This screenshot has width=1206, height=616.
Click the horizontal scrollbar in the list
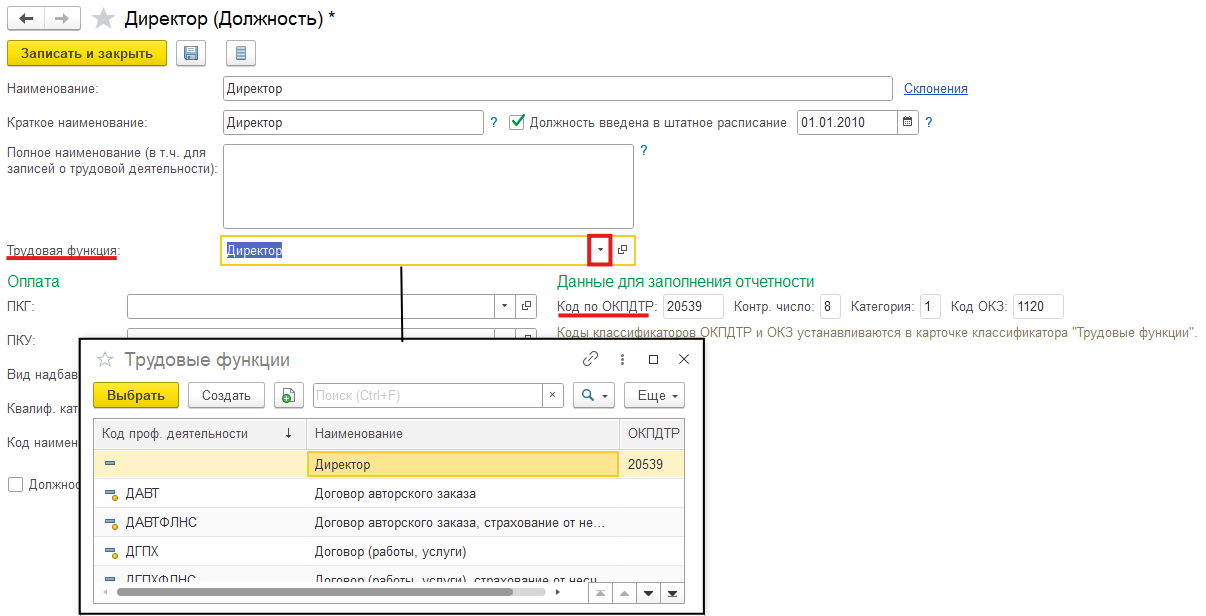315,592
